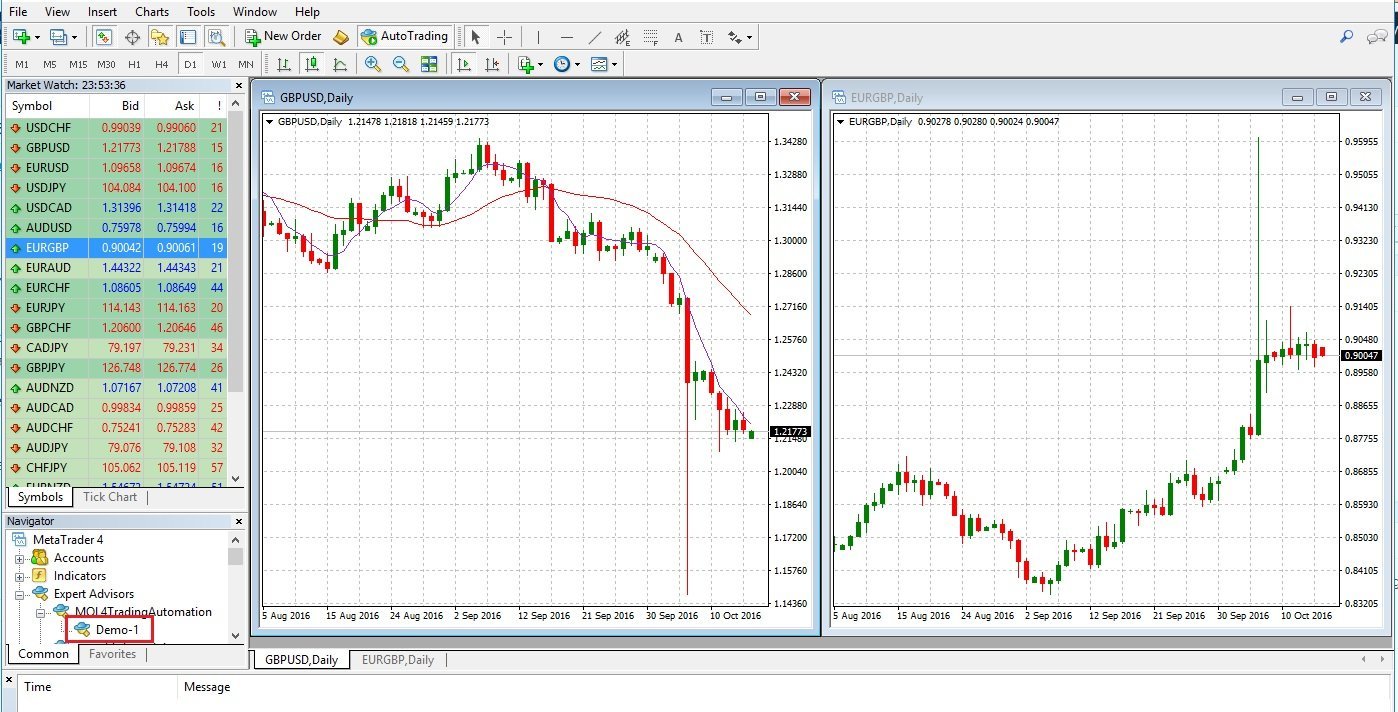This screenshot has width=1398, height=712.
Task: Toggle the AutoTrading button
Action: [404, 36]
